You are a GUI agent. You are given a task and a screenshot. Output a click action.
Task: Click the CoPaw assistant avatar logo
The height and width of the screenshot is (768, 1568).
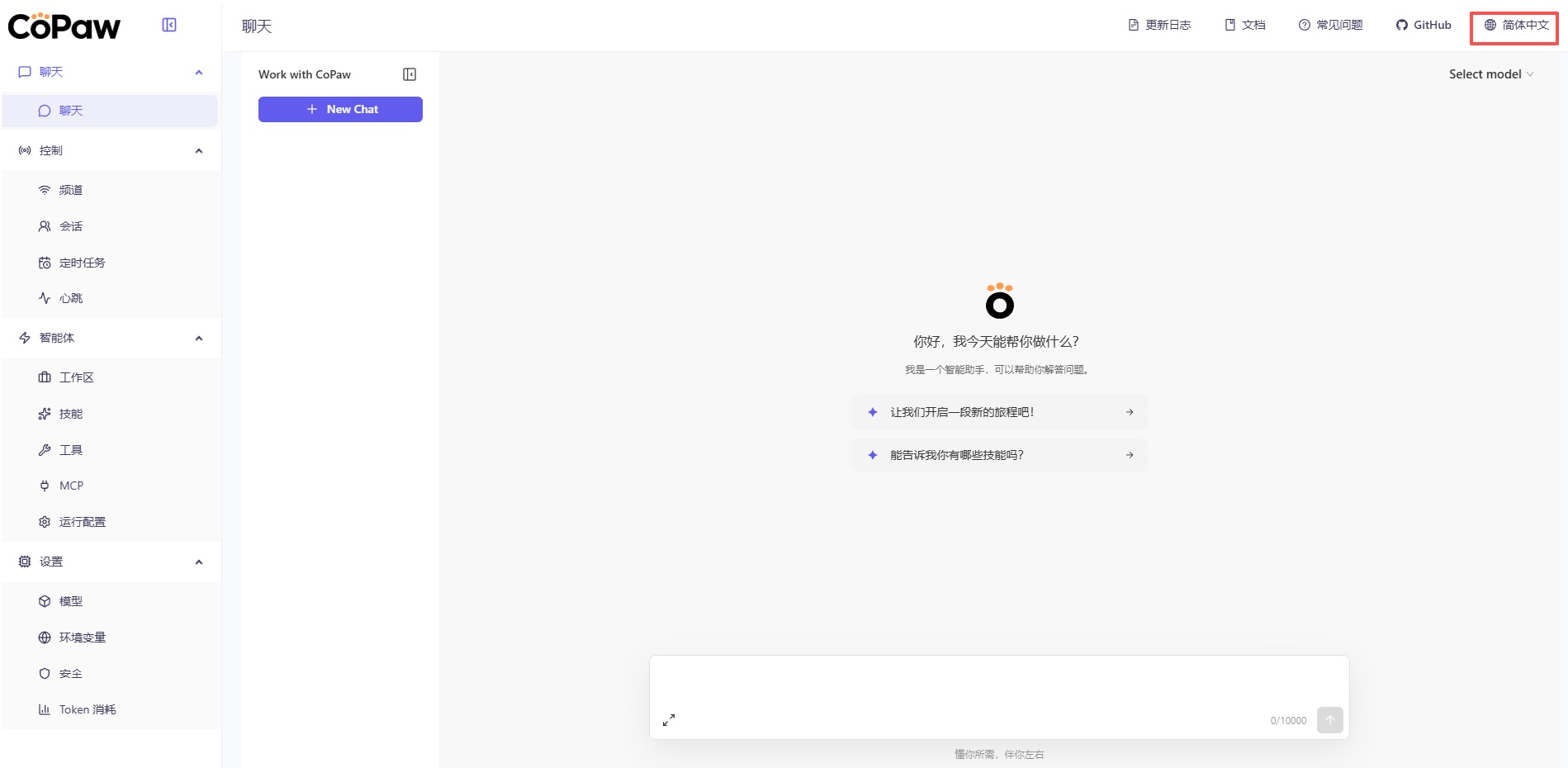[x=999, y=301]
